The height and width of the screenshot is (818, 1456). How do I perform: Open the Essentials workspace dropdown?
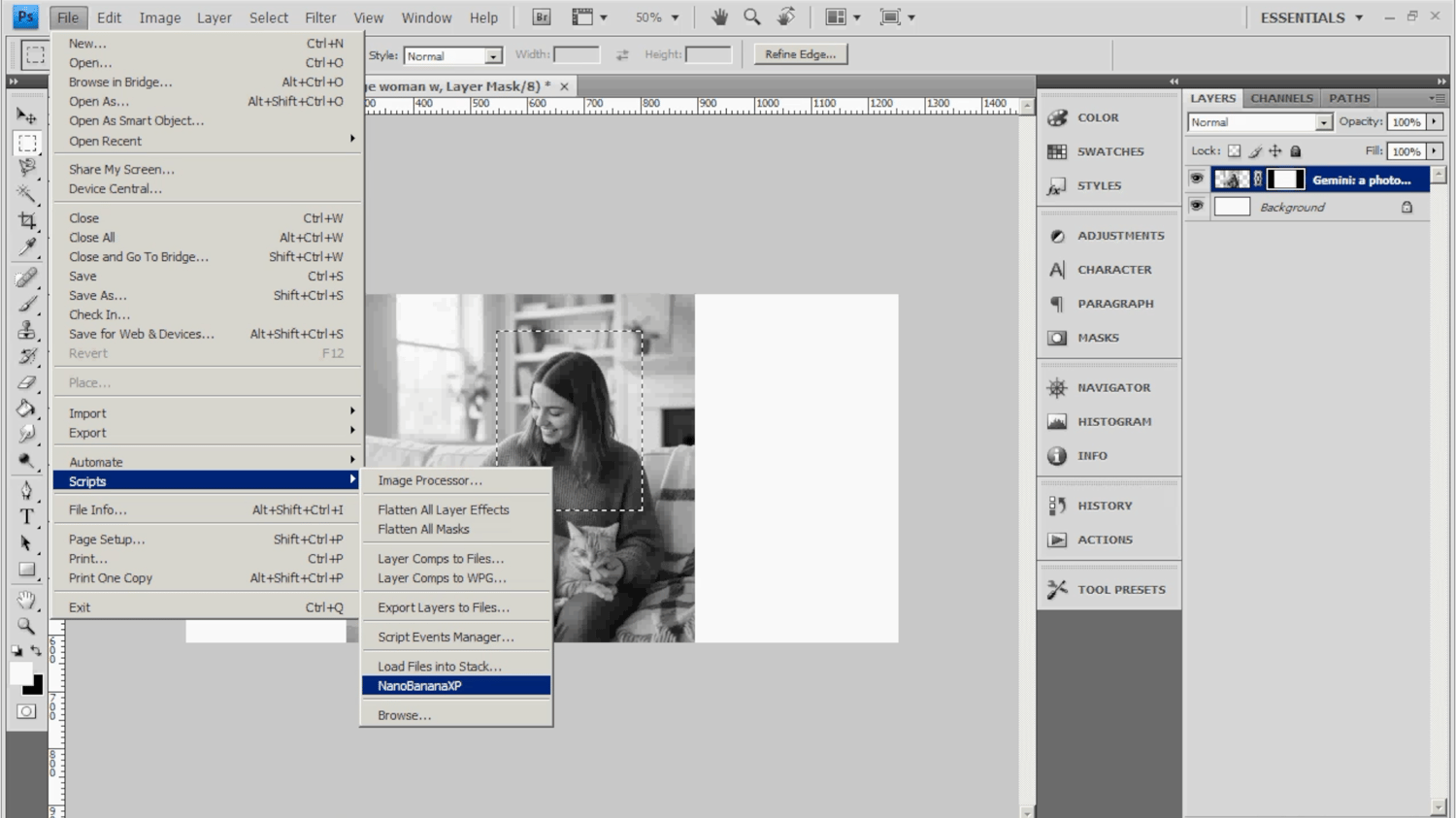click(1311, 17)
